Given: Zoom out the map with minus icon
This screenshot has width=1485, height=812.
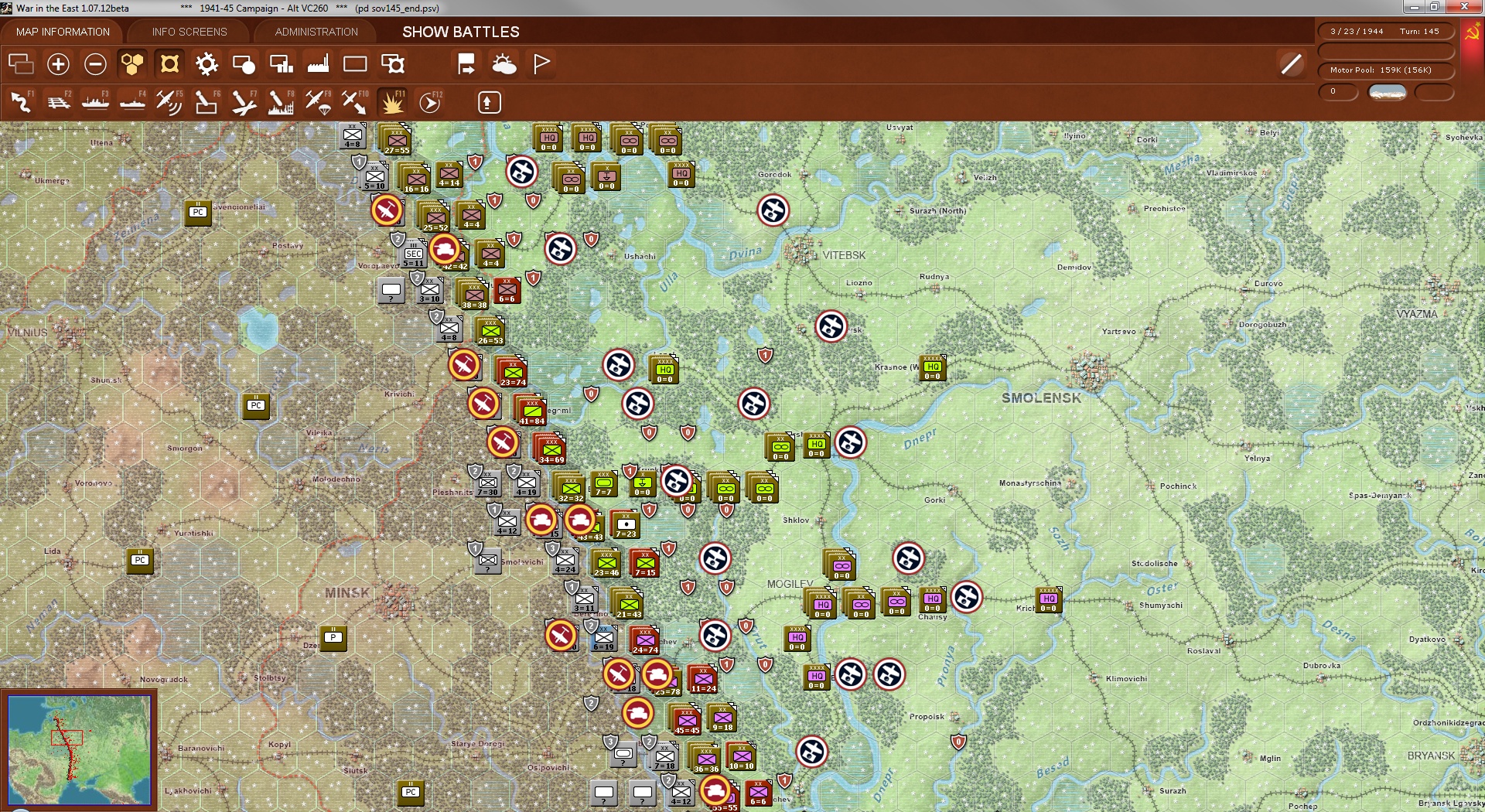Looking at the screenshot, I should point(95,63).
